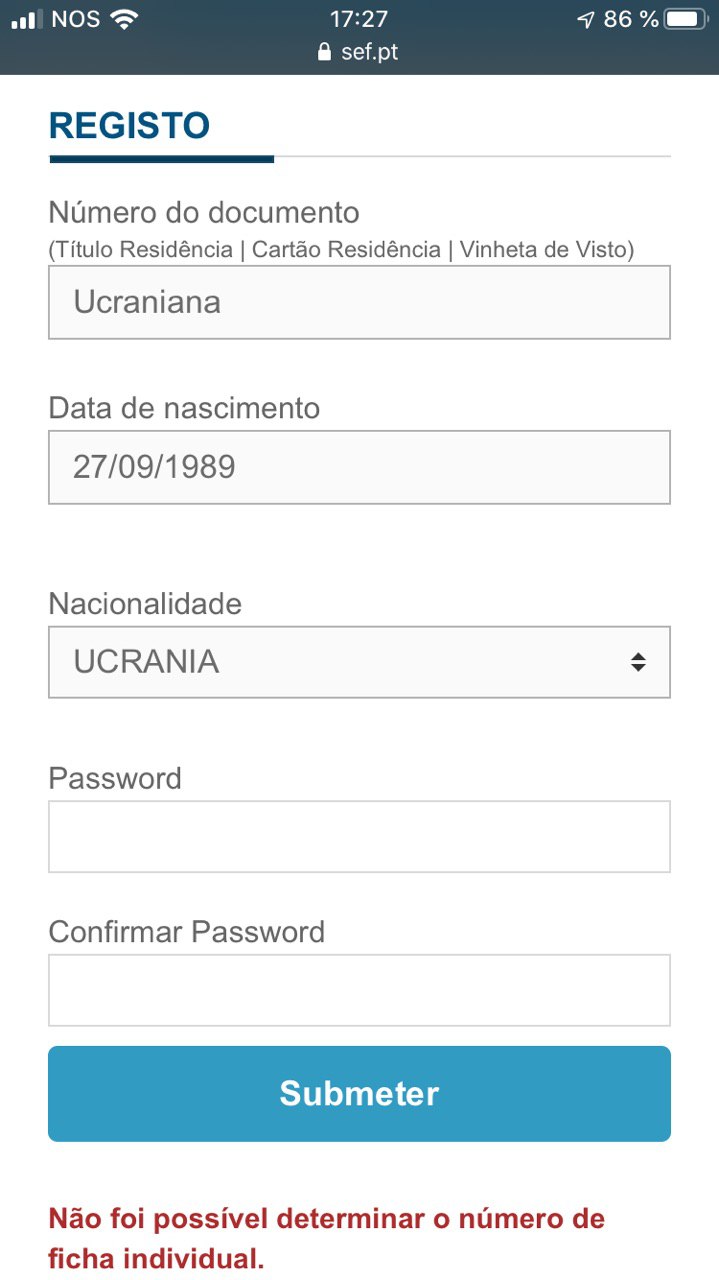Tap the Nacionalidade label text
Viewport: 719px width, 1280px height.
[x=145, y=604]
